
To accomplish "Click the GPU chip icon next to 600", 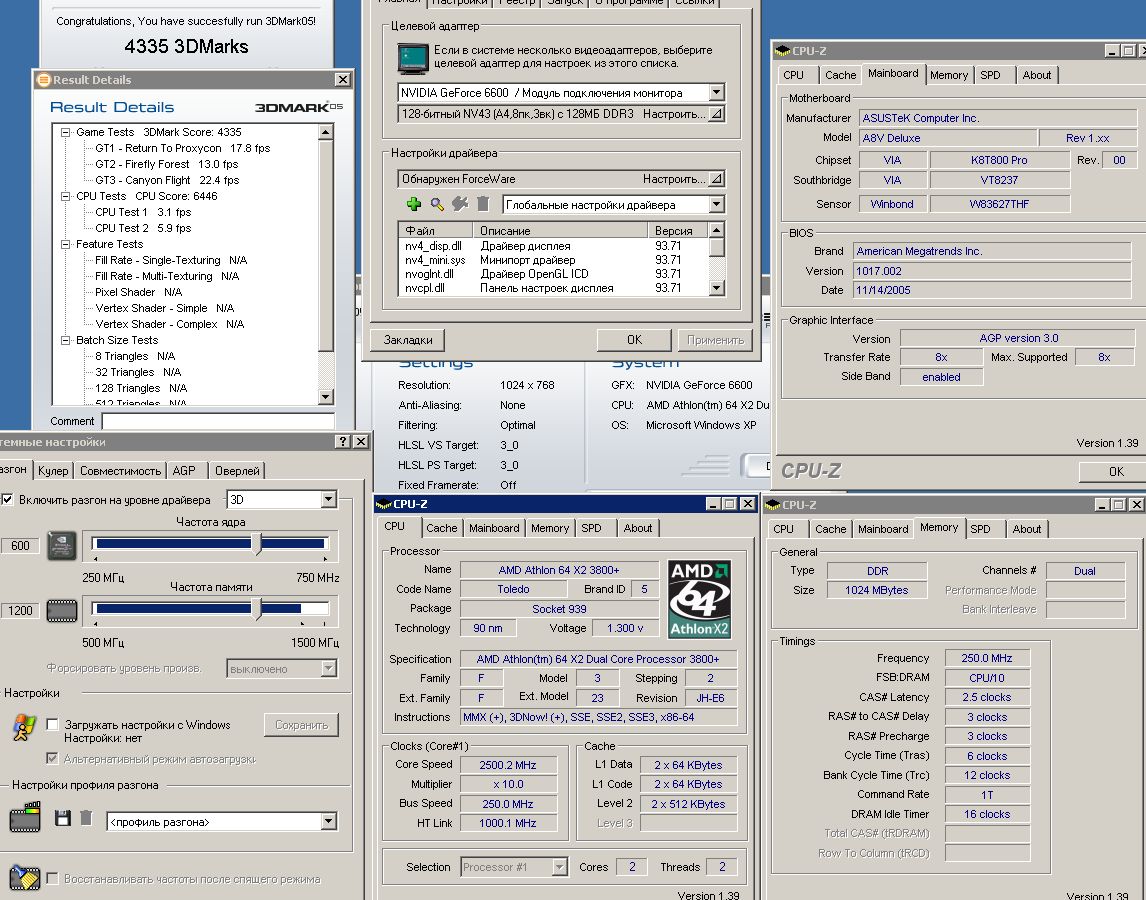I will (61, 546).
